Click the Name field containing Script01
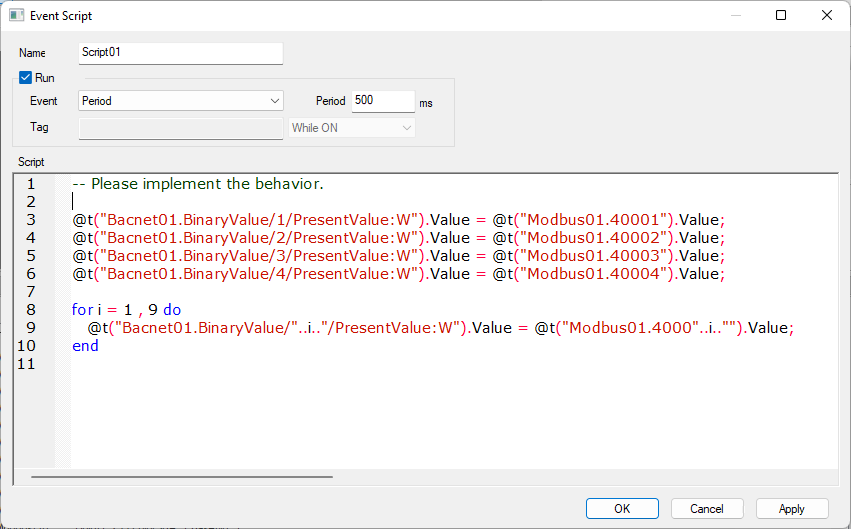Image resolution: width=851 pixels, height=529 pixels. [x=181, y=53]
